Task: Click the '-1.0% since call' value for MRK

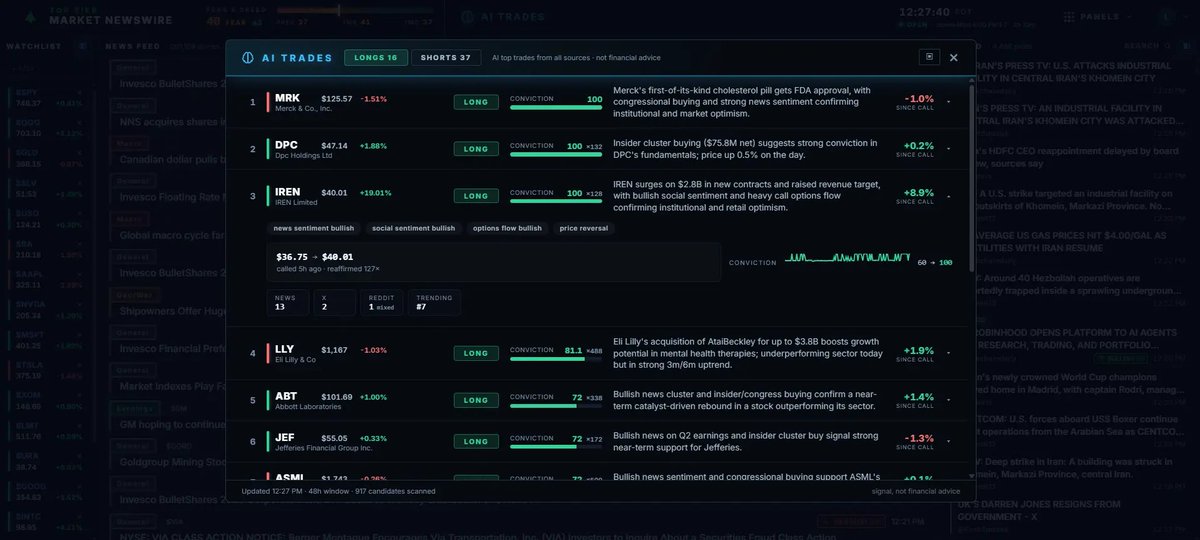Action: (x=918, y=101)
